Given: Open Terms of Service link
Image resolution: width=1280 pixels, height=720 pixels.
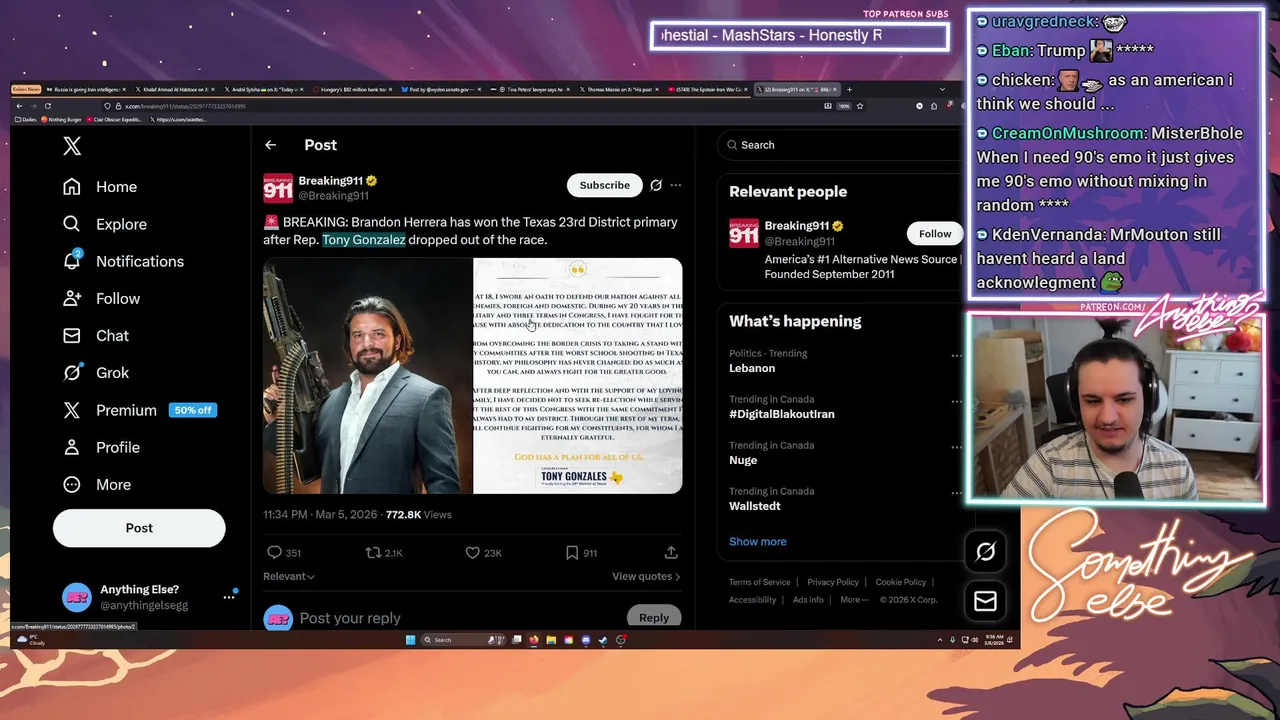Looking at the screenshot, I should coord(759,582).
